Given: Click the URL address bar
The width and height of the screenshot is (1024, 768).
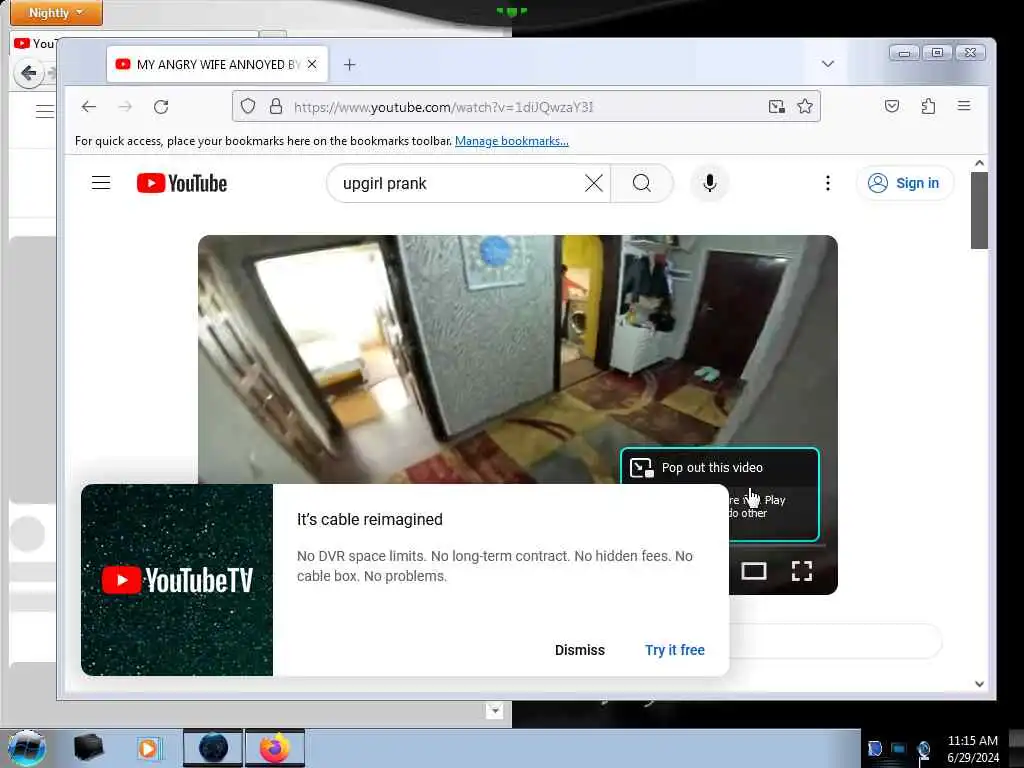Looking at the screenshot, I should click(526, 106).
